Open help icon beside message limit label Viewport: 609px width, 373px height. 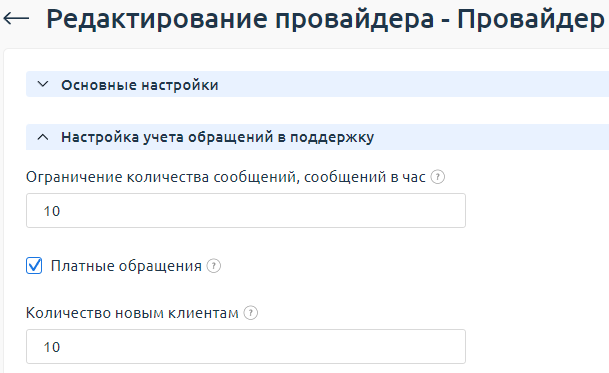coord(438,177)
